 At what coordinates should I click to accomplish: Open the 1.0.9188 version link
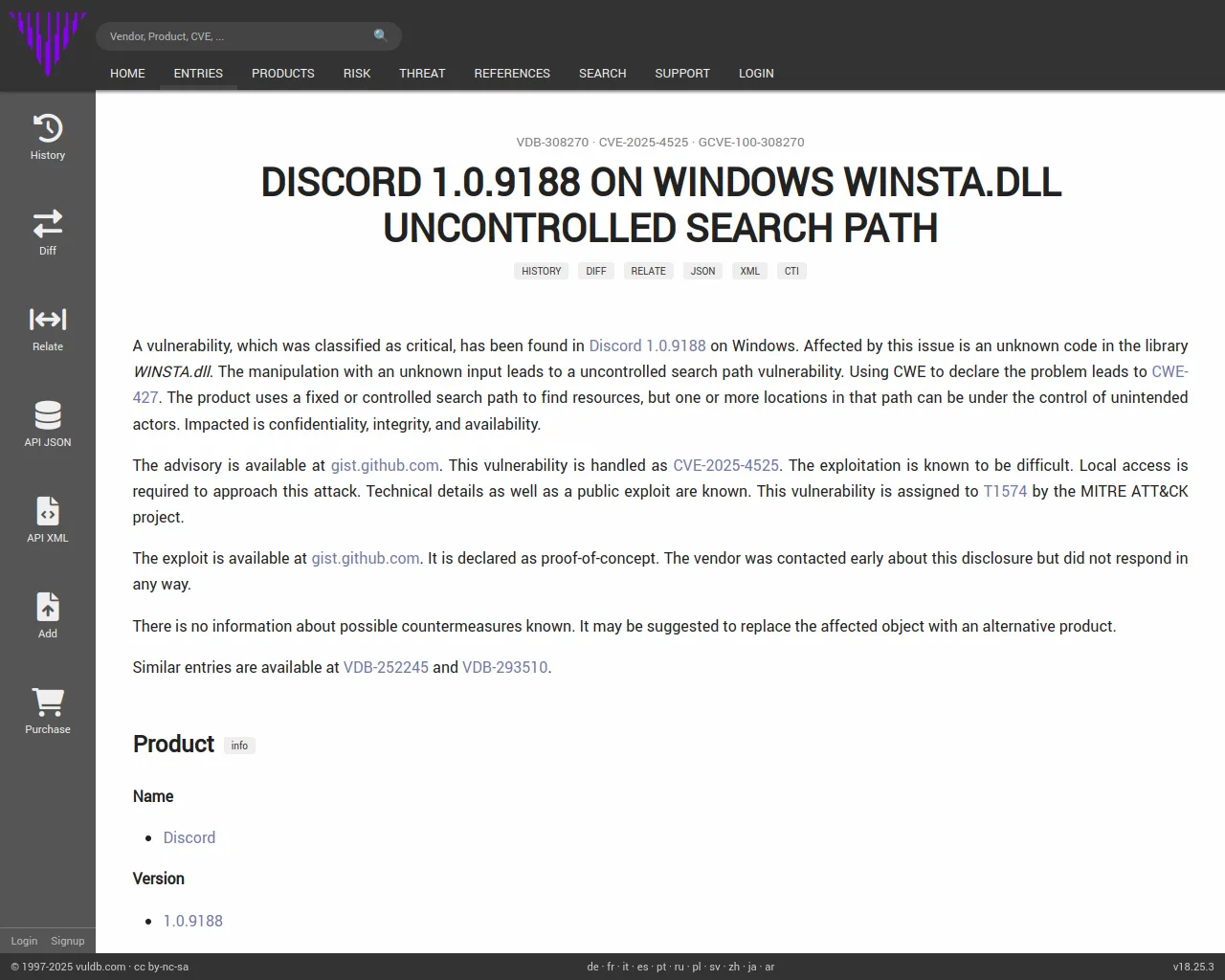(x=192, y=921)
